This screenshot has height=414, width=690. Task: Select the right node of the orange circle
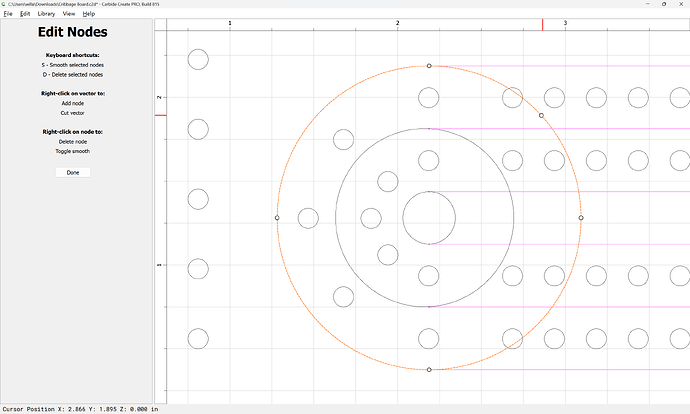pyautogui.click(x=581, y=218)
